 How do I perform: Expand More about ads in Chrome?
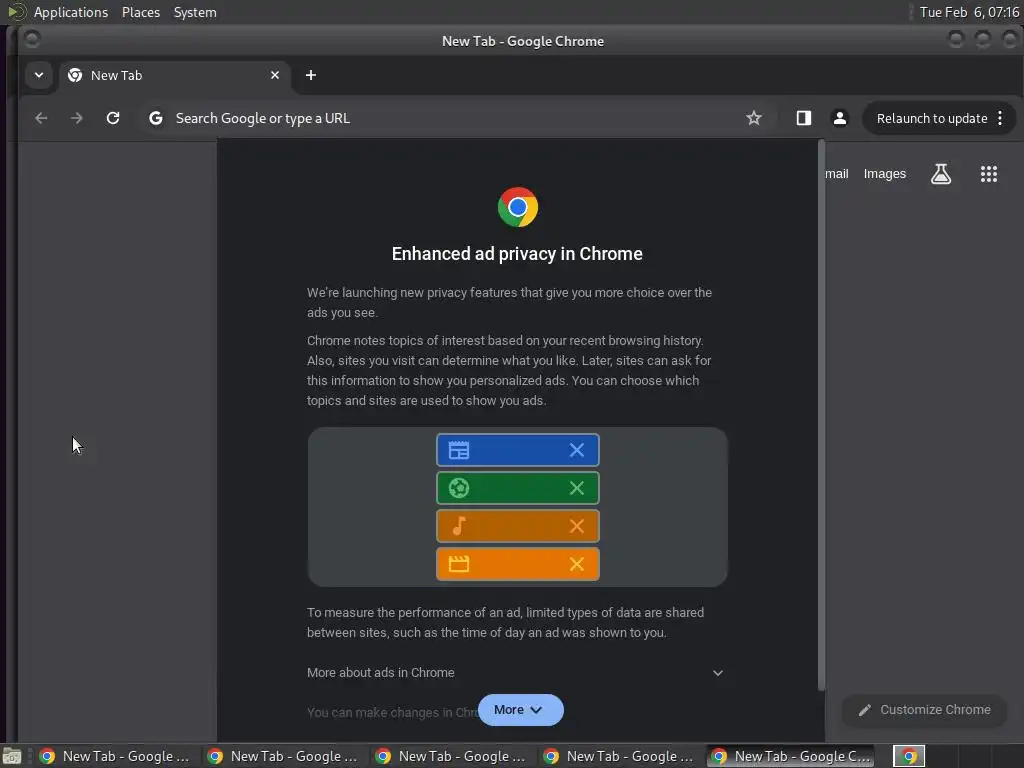click(x=516, y=673)
